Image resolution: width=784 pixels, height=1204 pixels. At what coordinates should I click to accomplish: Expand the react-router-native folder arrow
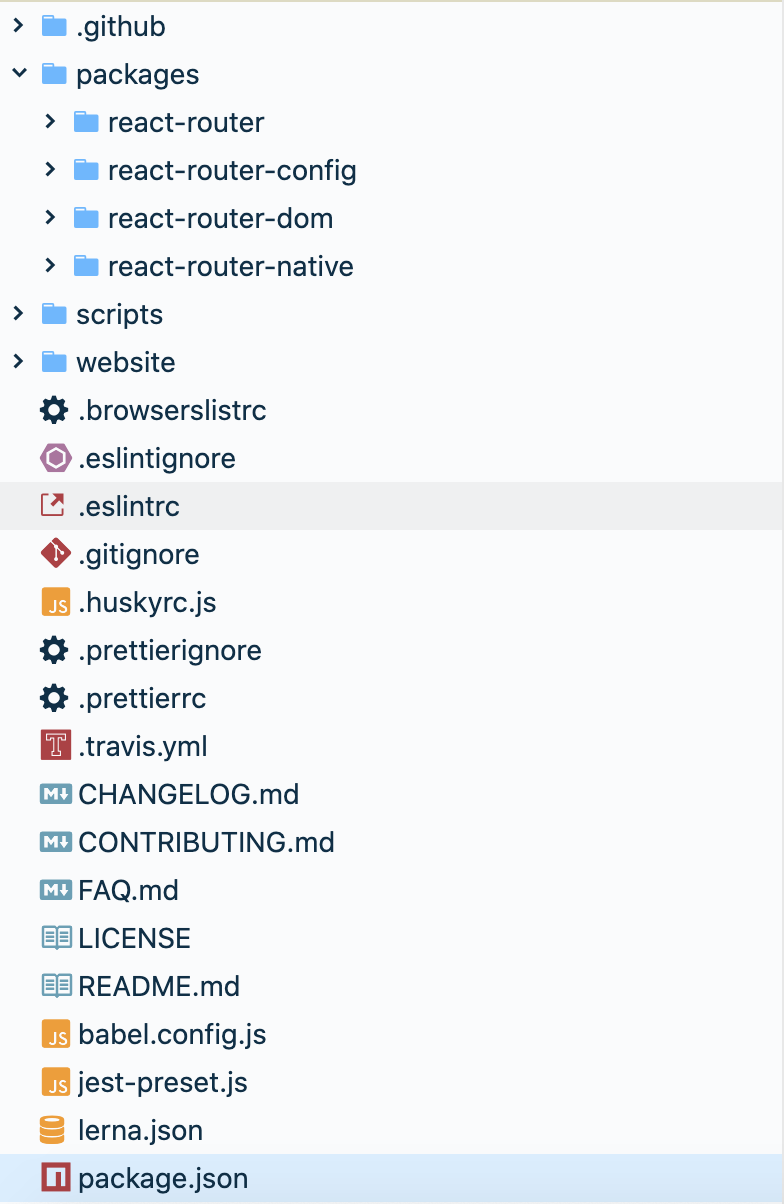pos(51,266)
